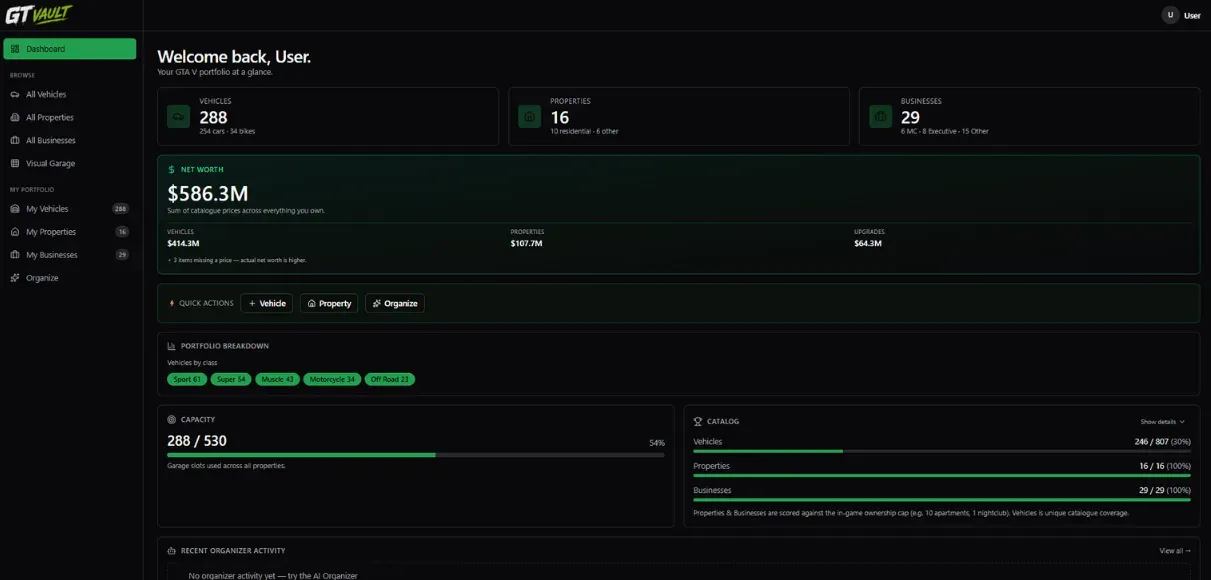The image size is (1211, 580).
Task: Click the Portfolio Breakdown chart icon
Action: pyautogui.click(x=171, y=346)
